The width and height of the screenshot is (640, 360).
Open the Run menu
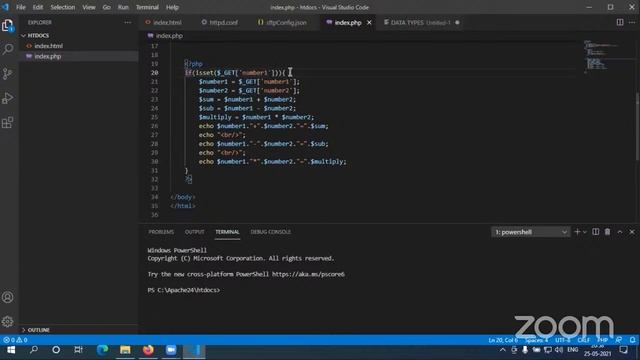(x=123, y=7)
